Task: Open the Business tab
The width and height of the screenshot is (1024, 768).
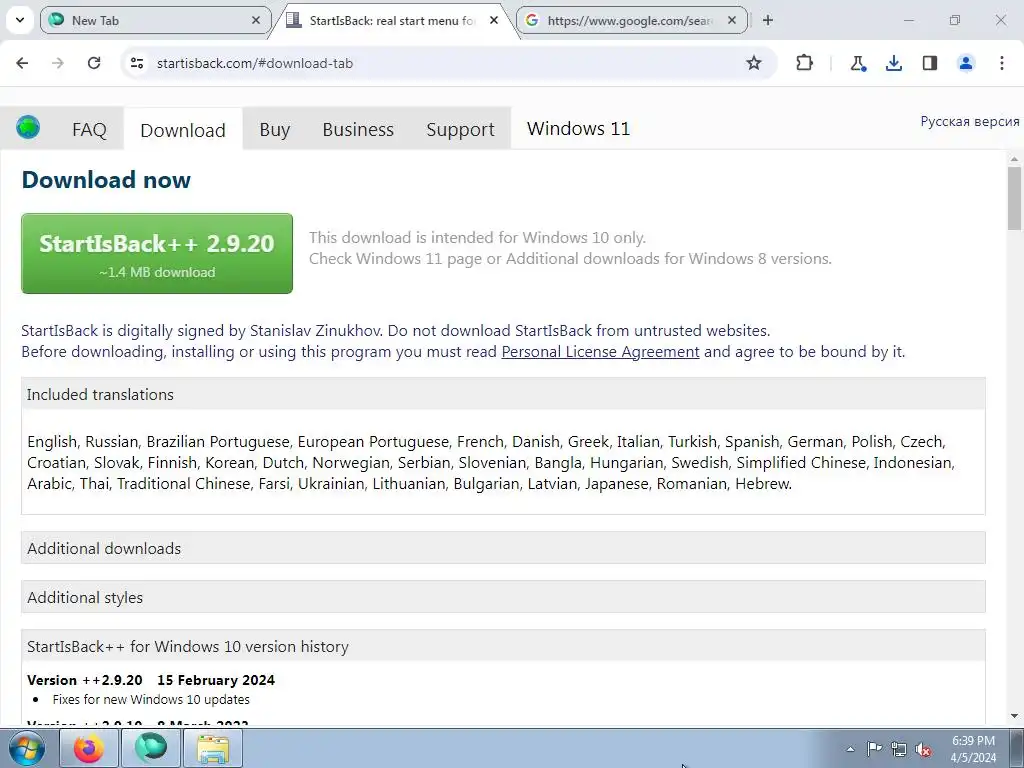Action: coord(358,129)
